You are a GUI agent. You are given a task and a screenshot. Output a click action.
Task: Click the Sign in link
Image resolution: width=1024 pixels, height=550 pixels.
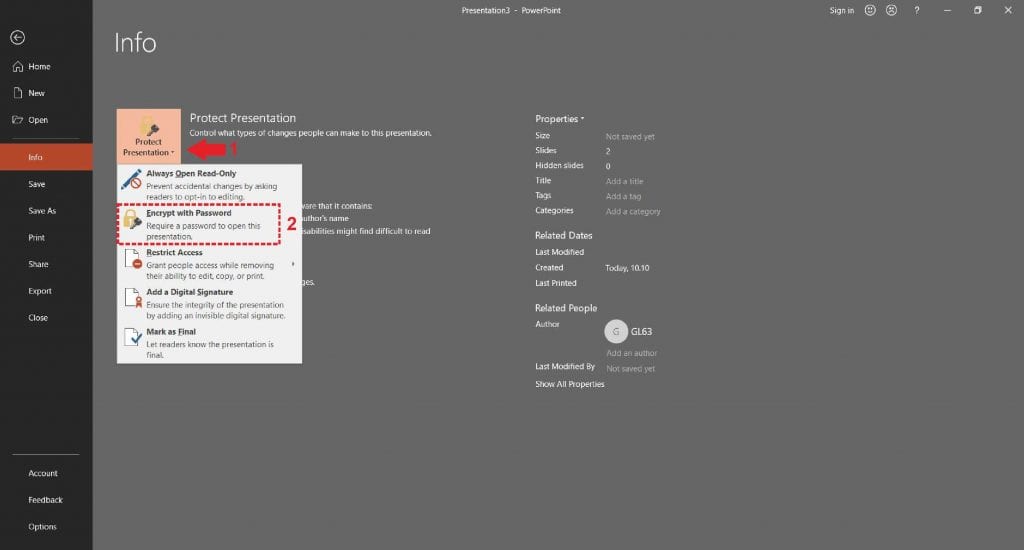(842, 10)
